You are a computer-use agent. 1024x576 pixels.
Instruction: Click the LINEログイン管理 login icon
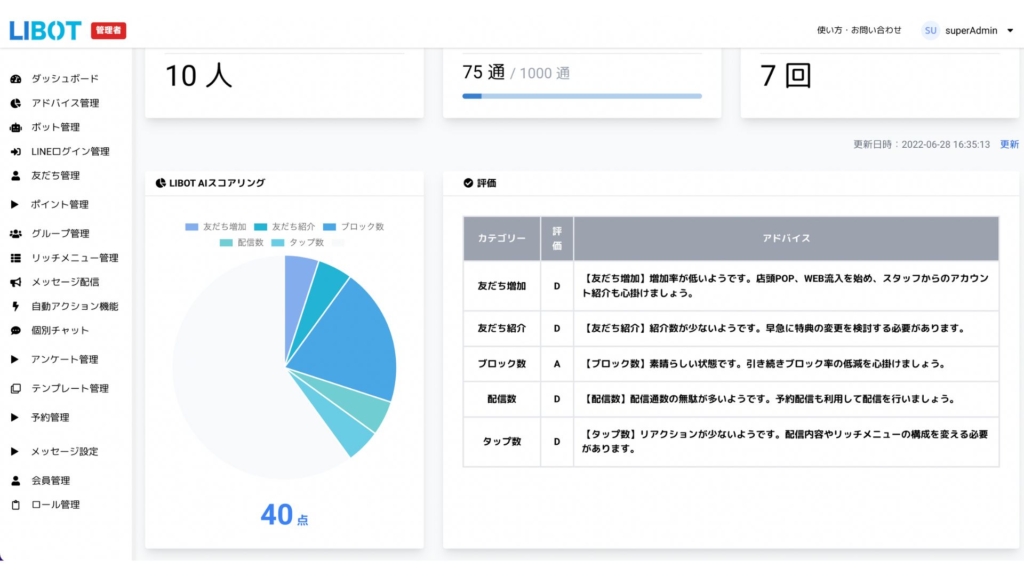tap(15, 152)
